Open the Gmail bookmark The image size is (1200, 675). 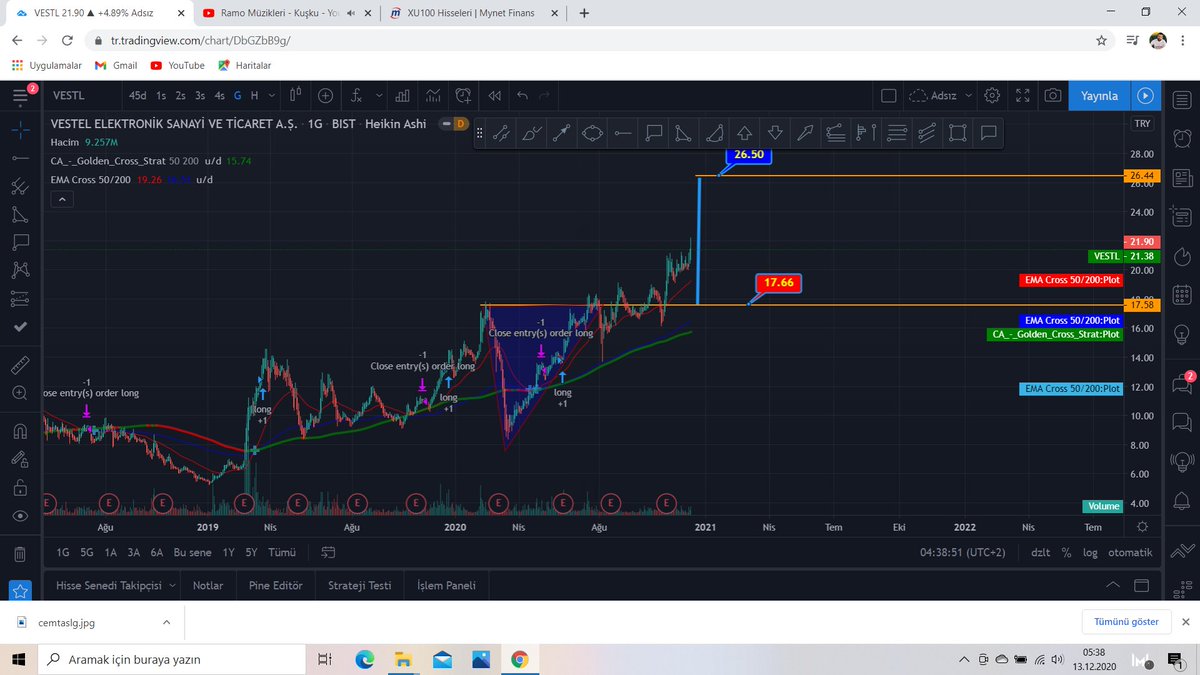pos(116,65)
